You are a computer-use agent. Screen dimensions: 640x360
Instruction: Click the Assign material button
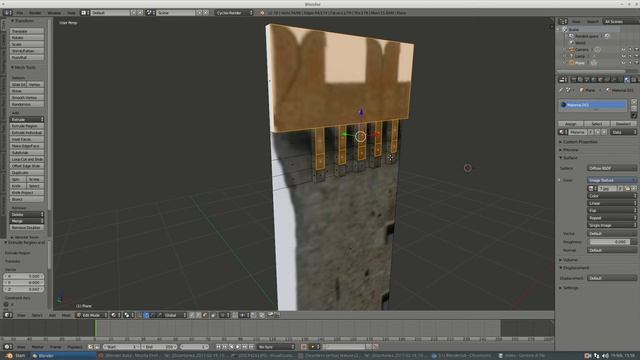pyautogui.click(x=571, y=124)
